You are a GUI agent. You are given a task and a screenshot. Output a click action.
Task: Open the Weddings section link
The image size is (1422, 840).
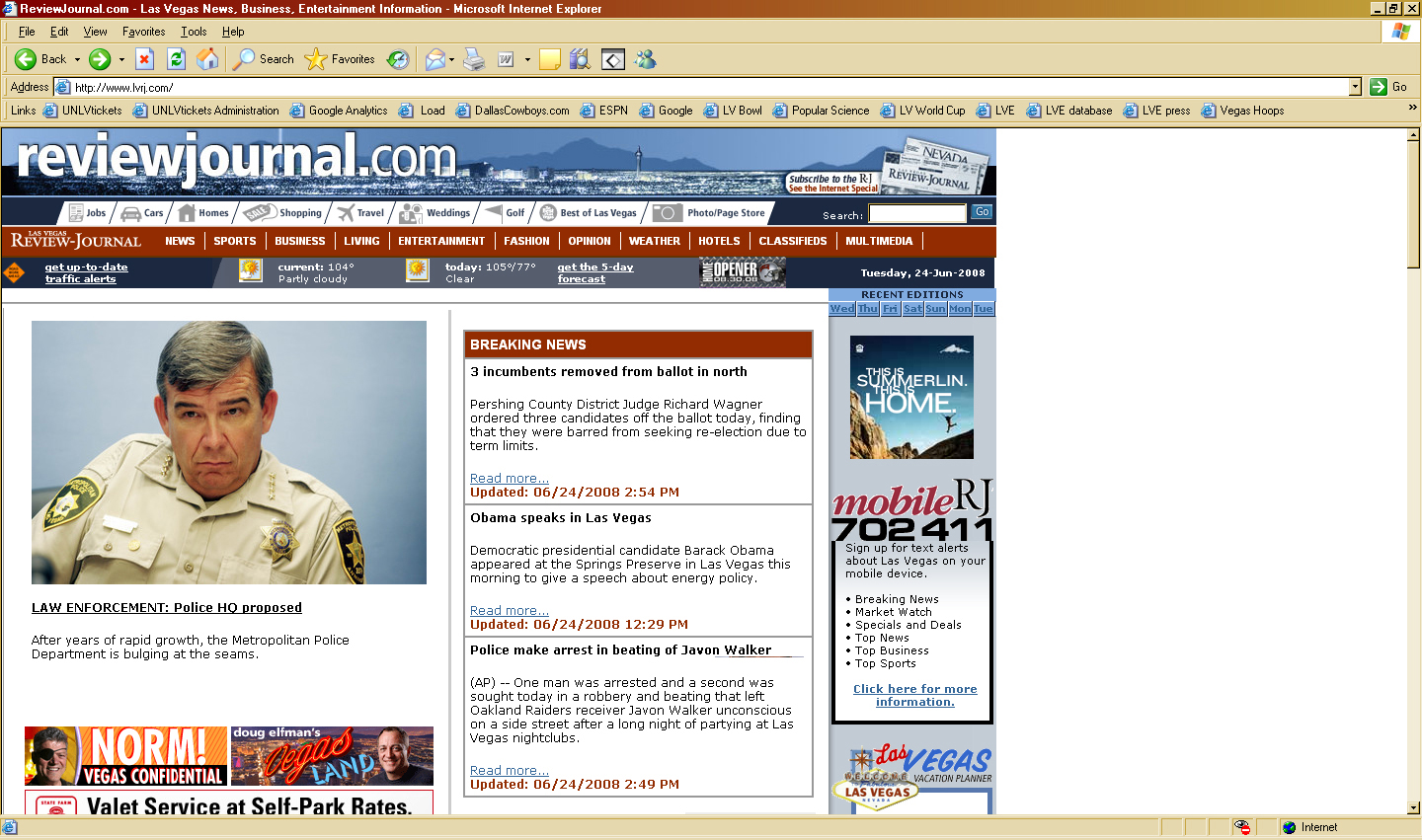(434, 212)
